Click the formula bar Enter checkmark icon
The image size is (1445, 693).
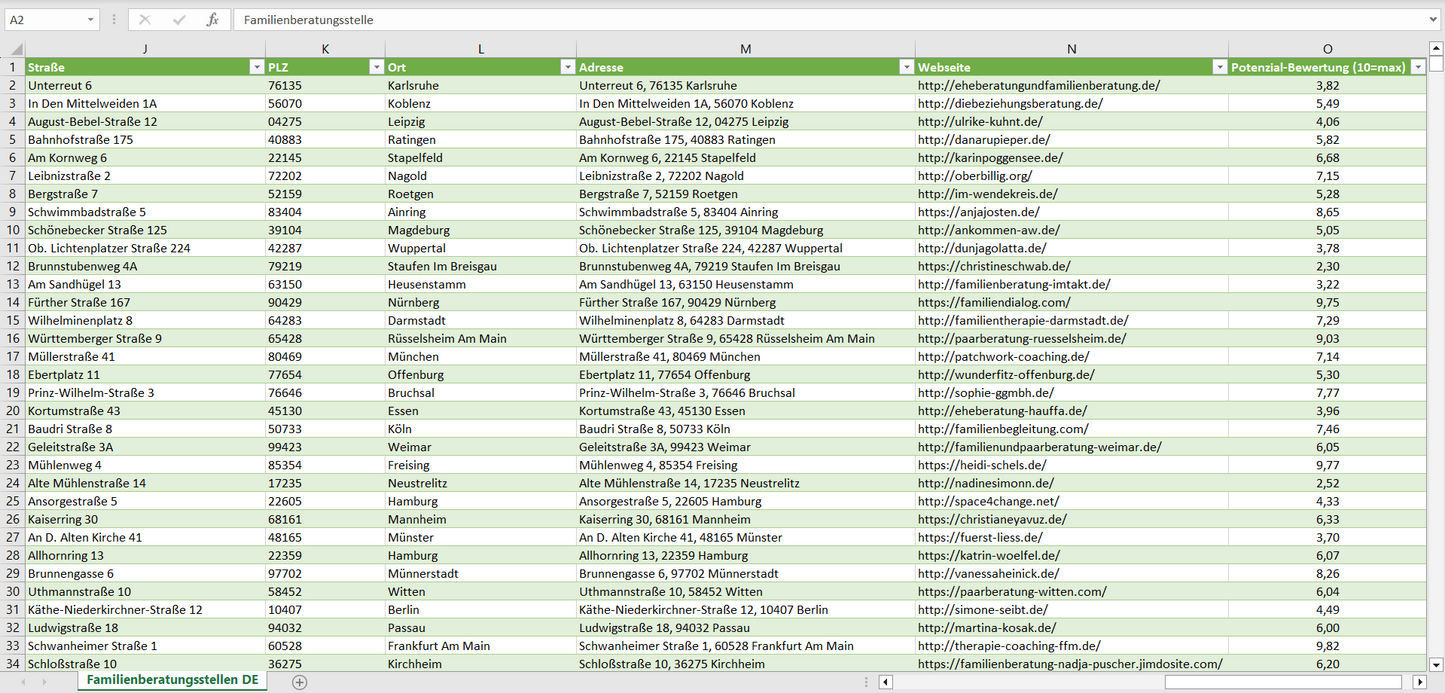click(179, 20)
